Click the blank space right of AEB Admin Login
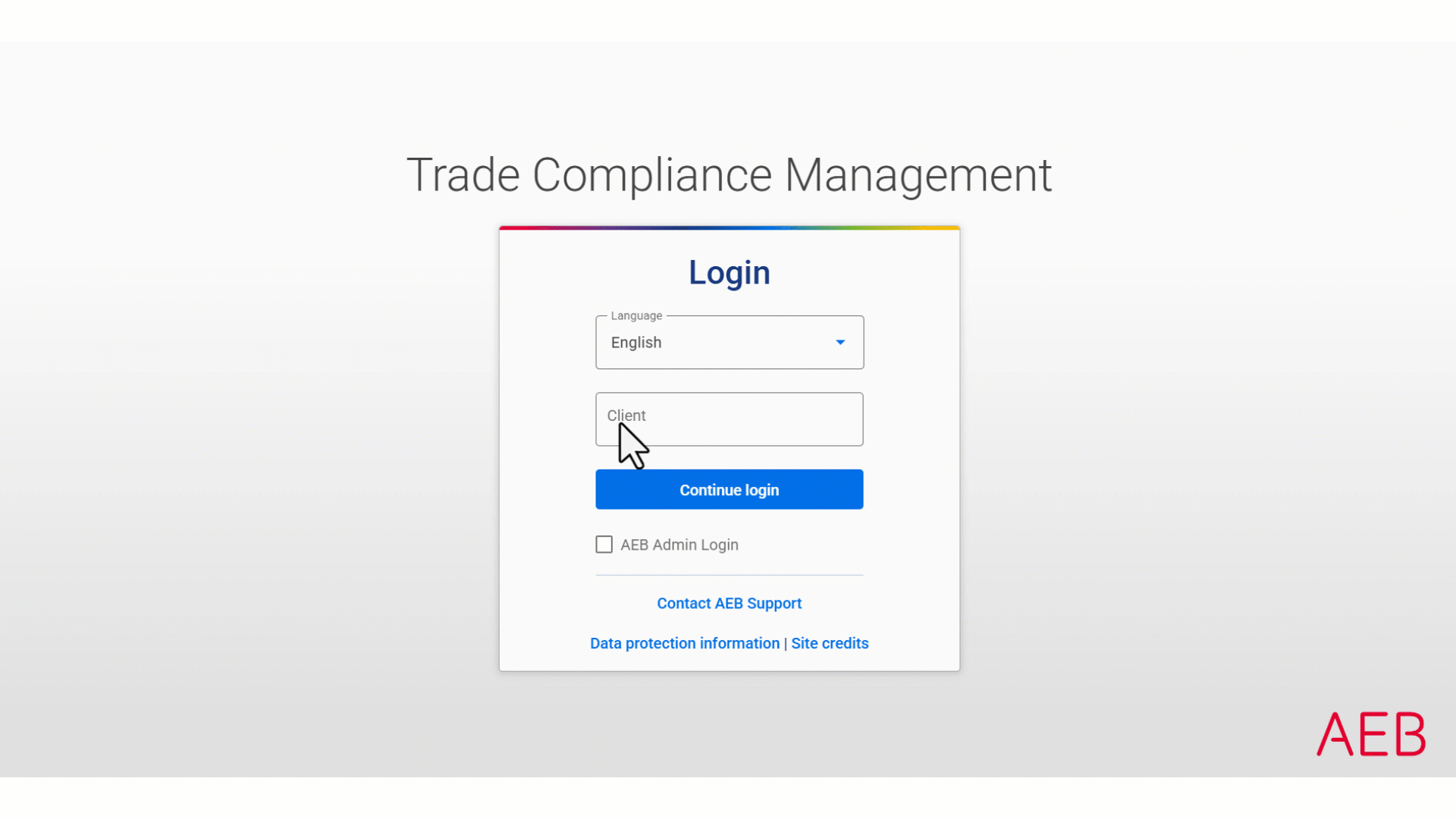This screenshot has height=819, width=1456. [x=804, y=544]
